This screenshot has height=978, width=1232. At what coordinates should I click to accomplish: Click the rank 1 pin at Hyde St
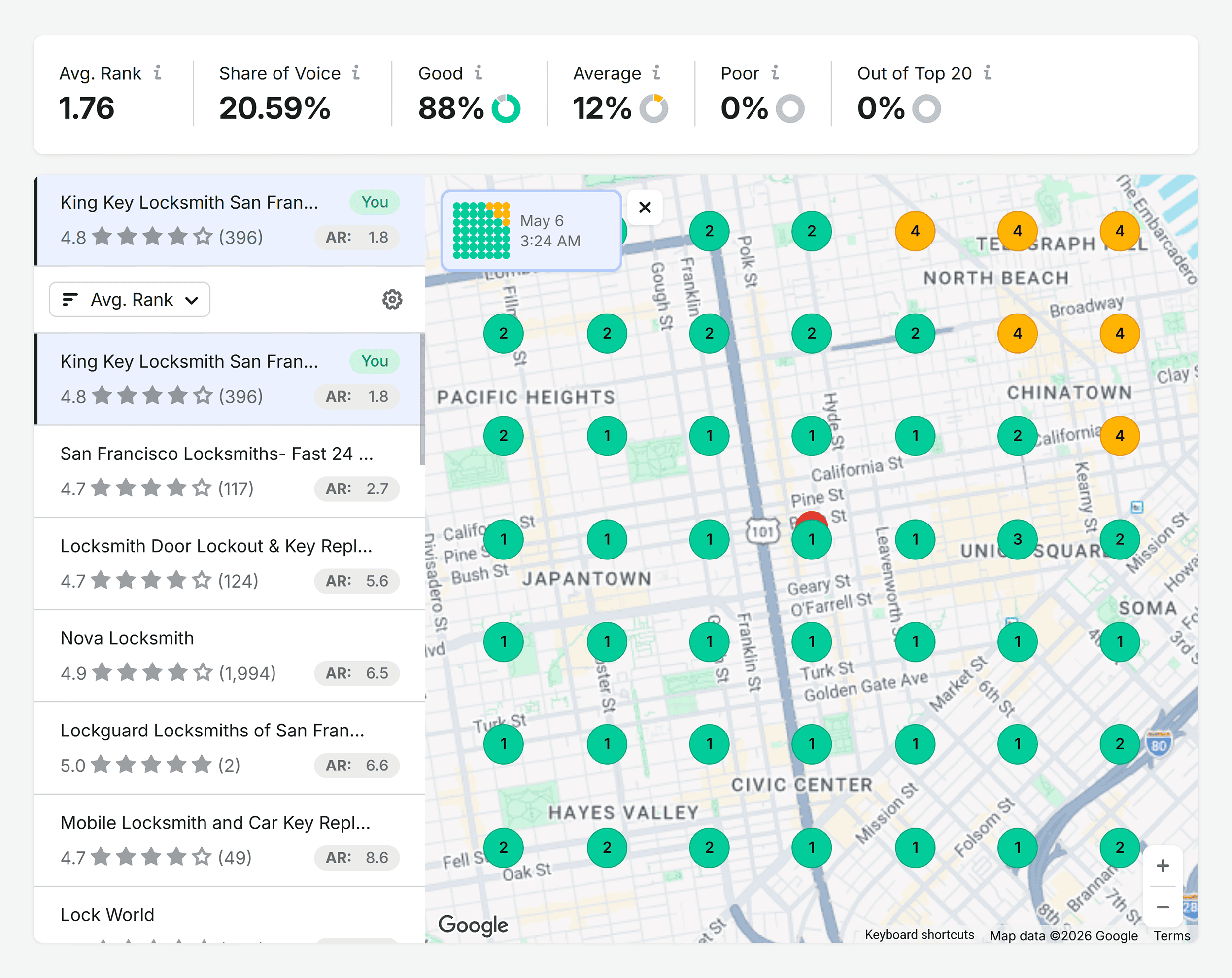[x=812, y=436]
